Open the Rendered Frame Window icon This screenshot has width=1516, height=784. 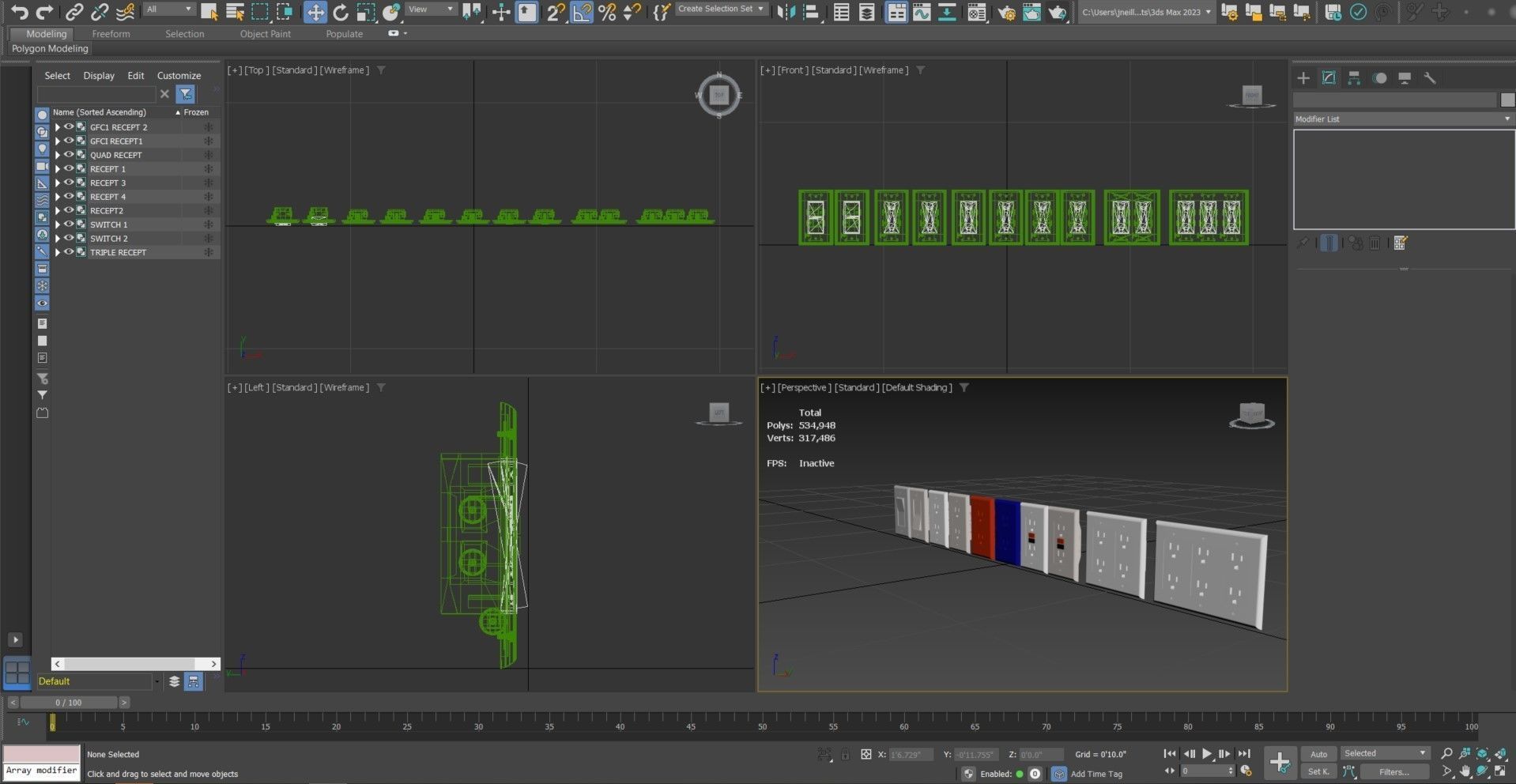click(x=1031, y=12)
